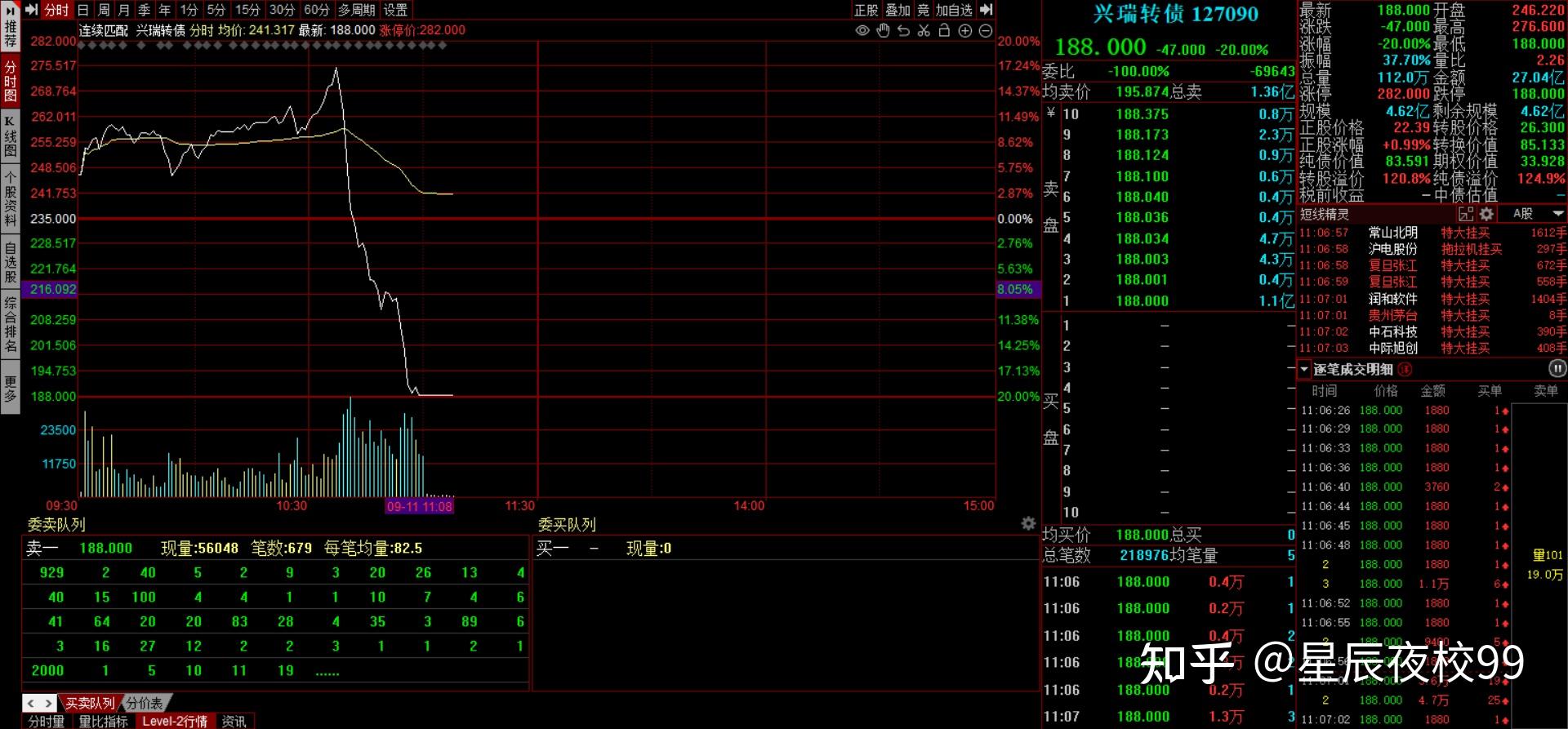
Task: Switch to the 周 weekly chart tab
Action: click(x=104, y=10)
